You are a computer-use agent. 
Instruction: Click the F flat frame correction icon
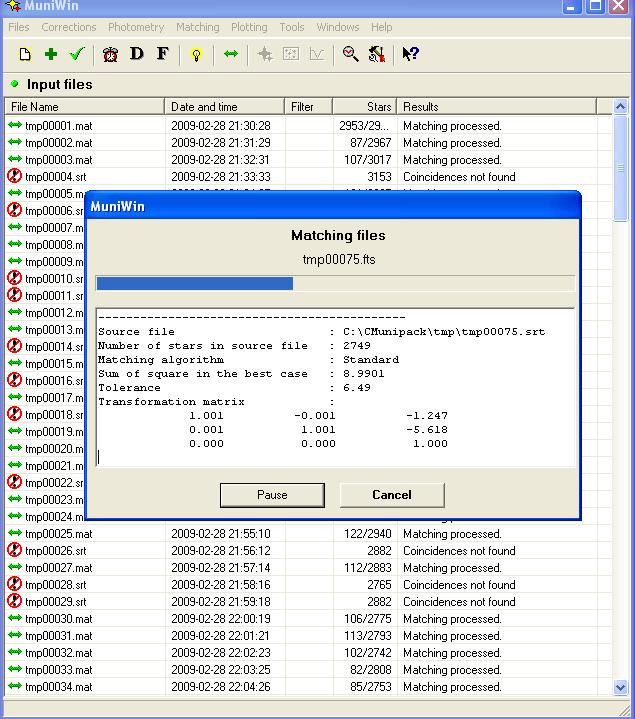tap(162, 54)
